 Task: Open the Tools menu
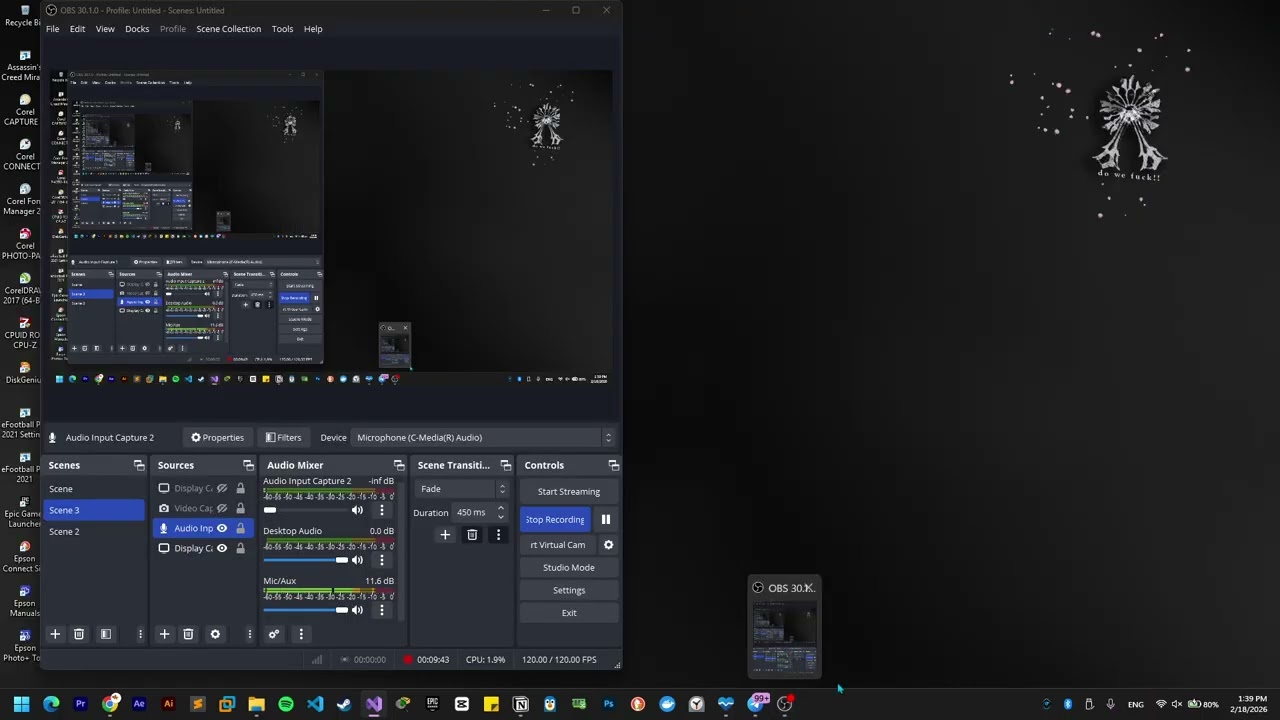coord(282,29)
